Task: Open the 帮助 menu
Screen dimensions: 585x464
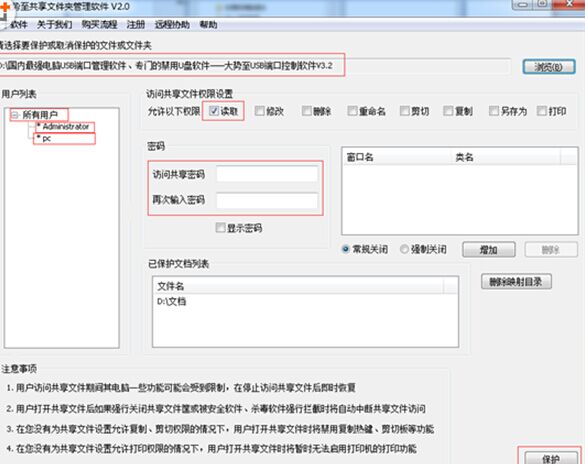Action: [x=209, y=25]
